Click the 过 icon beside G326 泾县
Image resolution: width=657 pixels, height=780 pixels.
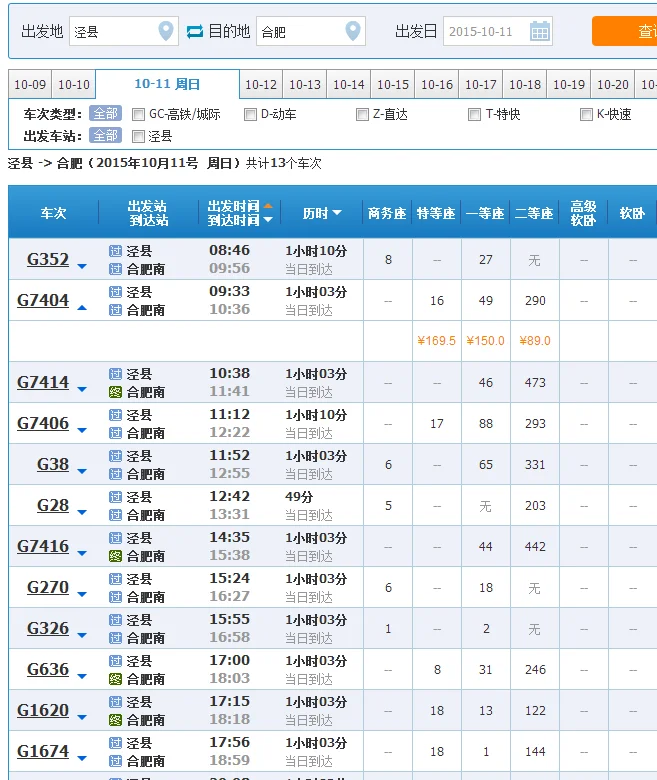tap(115, 620)
